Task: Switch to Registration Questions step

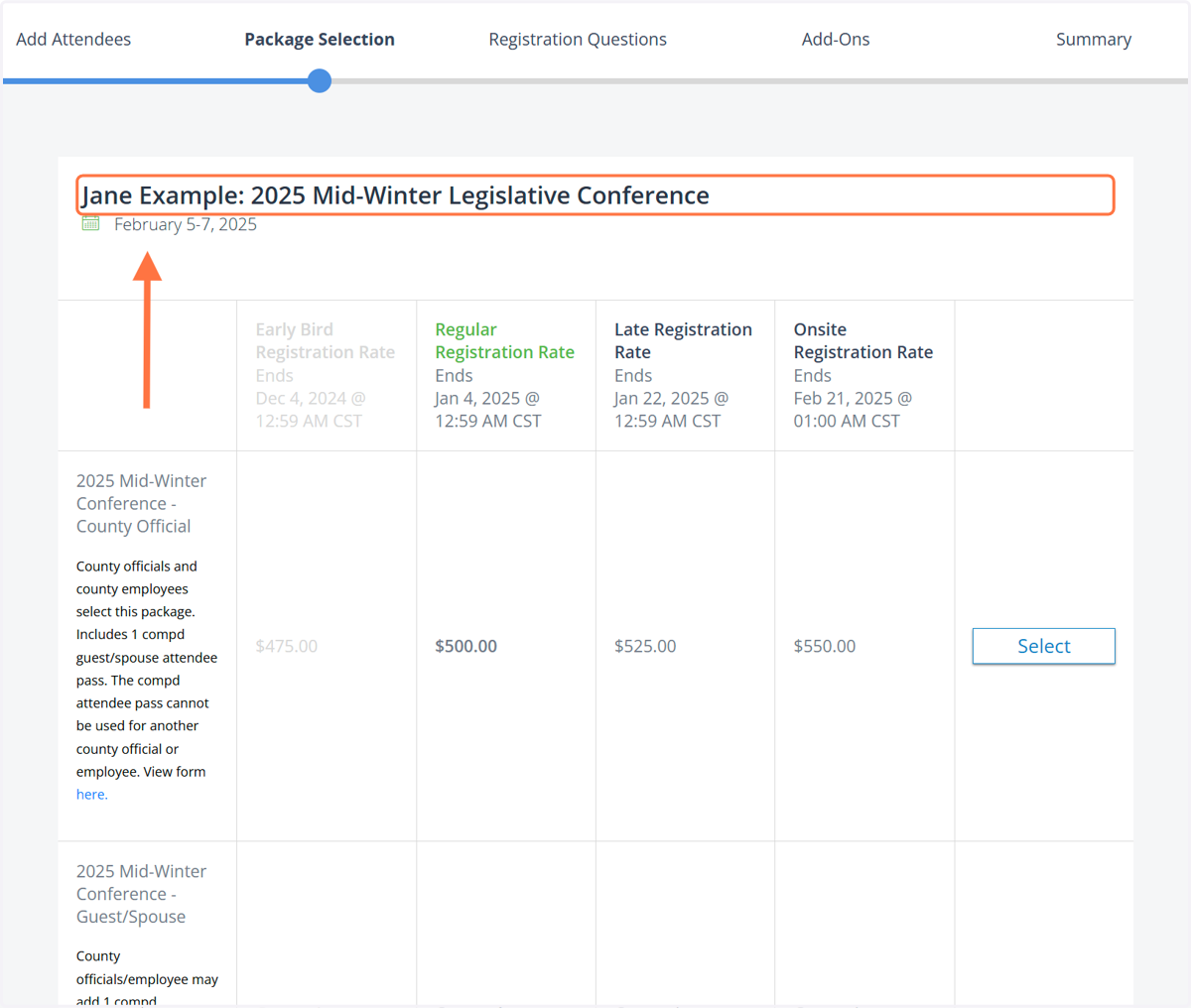Action: [x=578, y=40]
